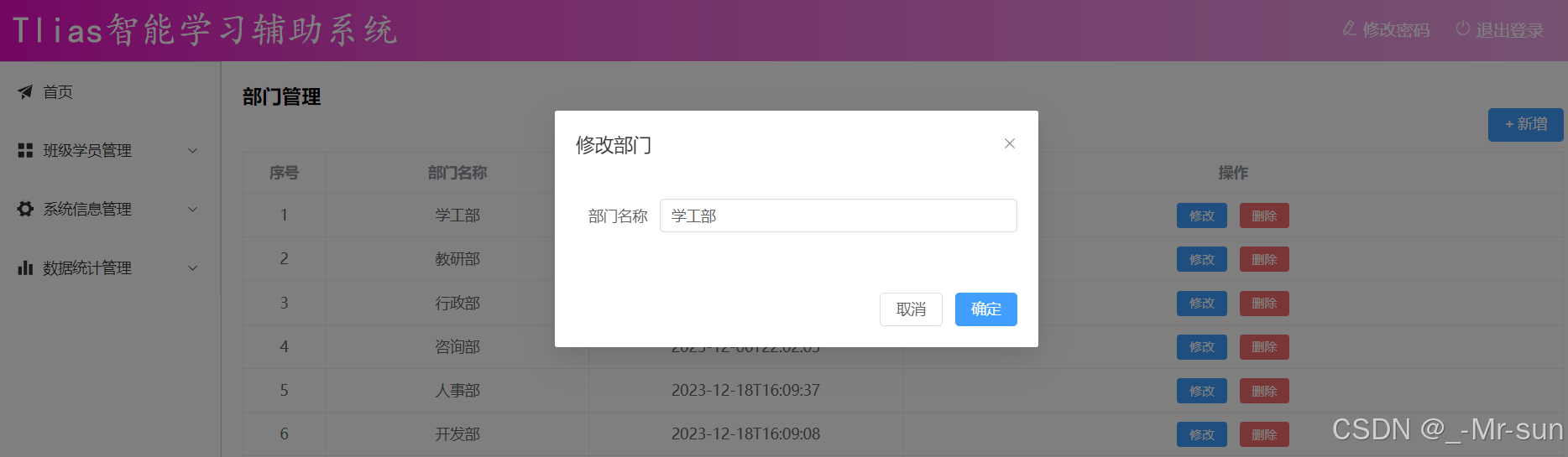Expand the 班级学员管理 chevron
Image resolution: width=1568 pixels, height=457 pixels.
192,151
